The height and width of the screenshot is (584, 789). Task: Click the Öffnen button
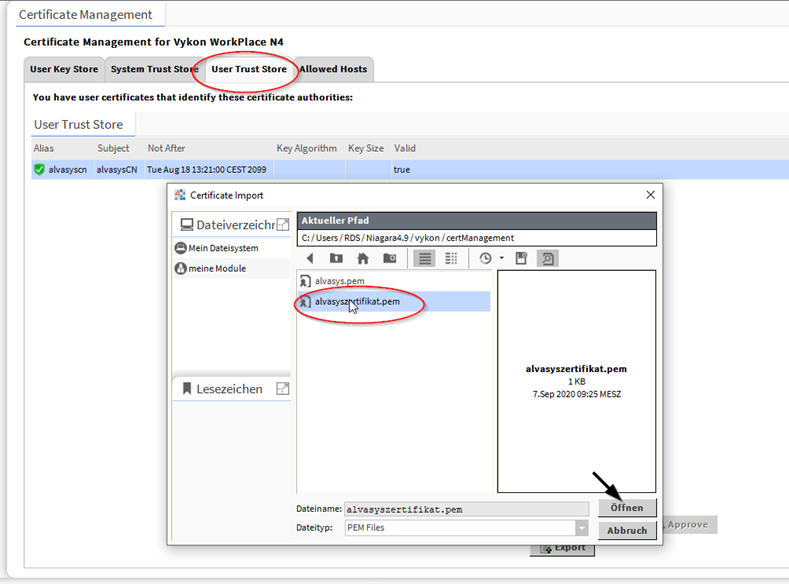point(627,508)
